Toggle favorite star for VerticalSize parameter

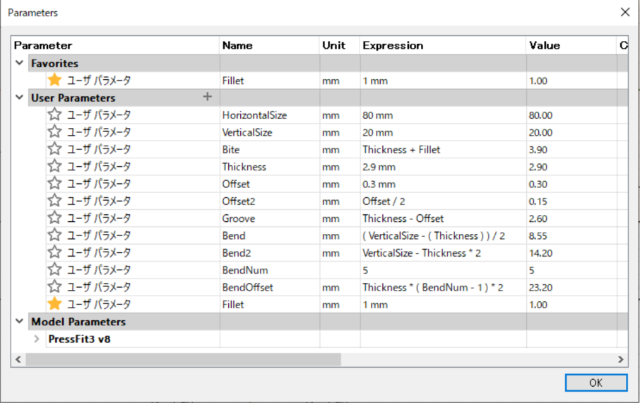point(54,132)
